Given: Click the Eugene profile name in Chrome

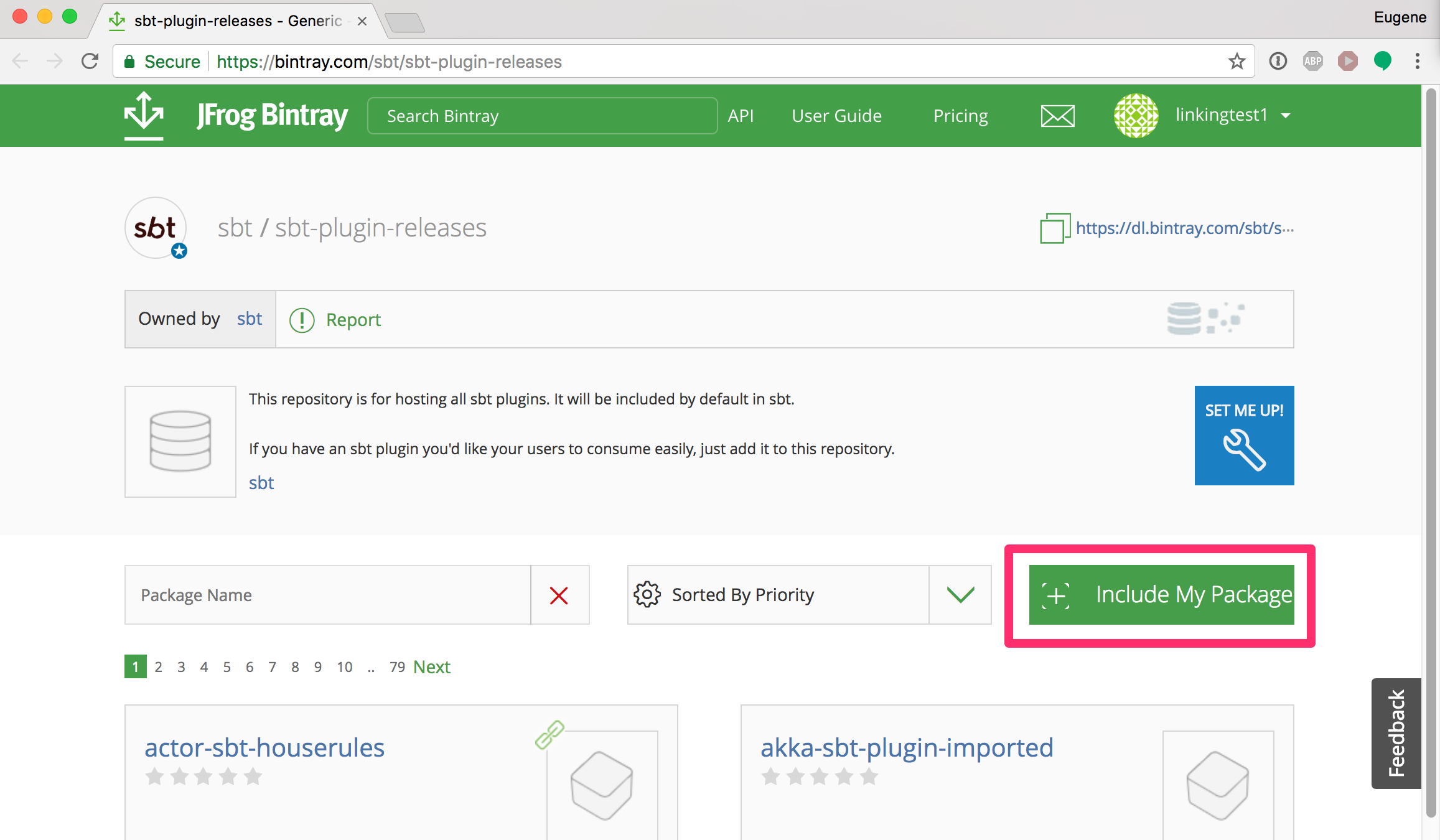Looking at the screenshot, I should pos(1400,17).
